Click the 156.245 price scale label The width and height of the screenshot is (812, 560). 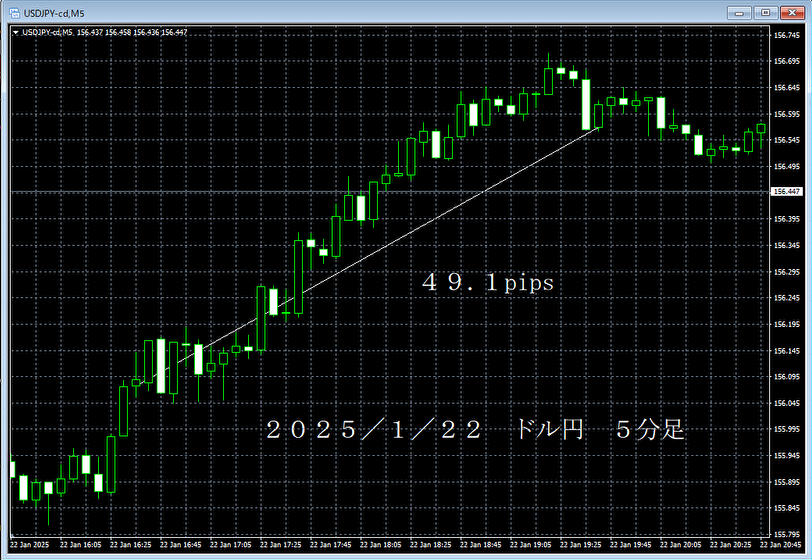(787, 298)
